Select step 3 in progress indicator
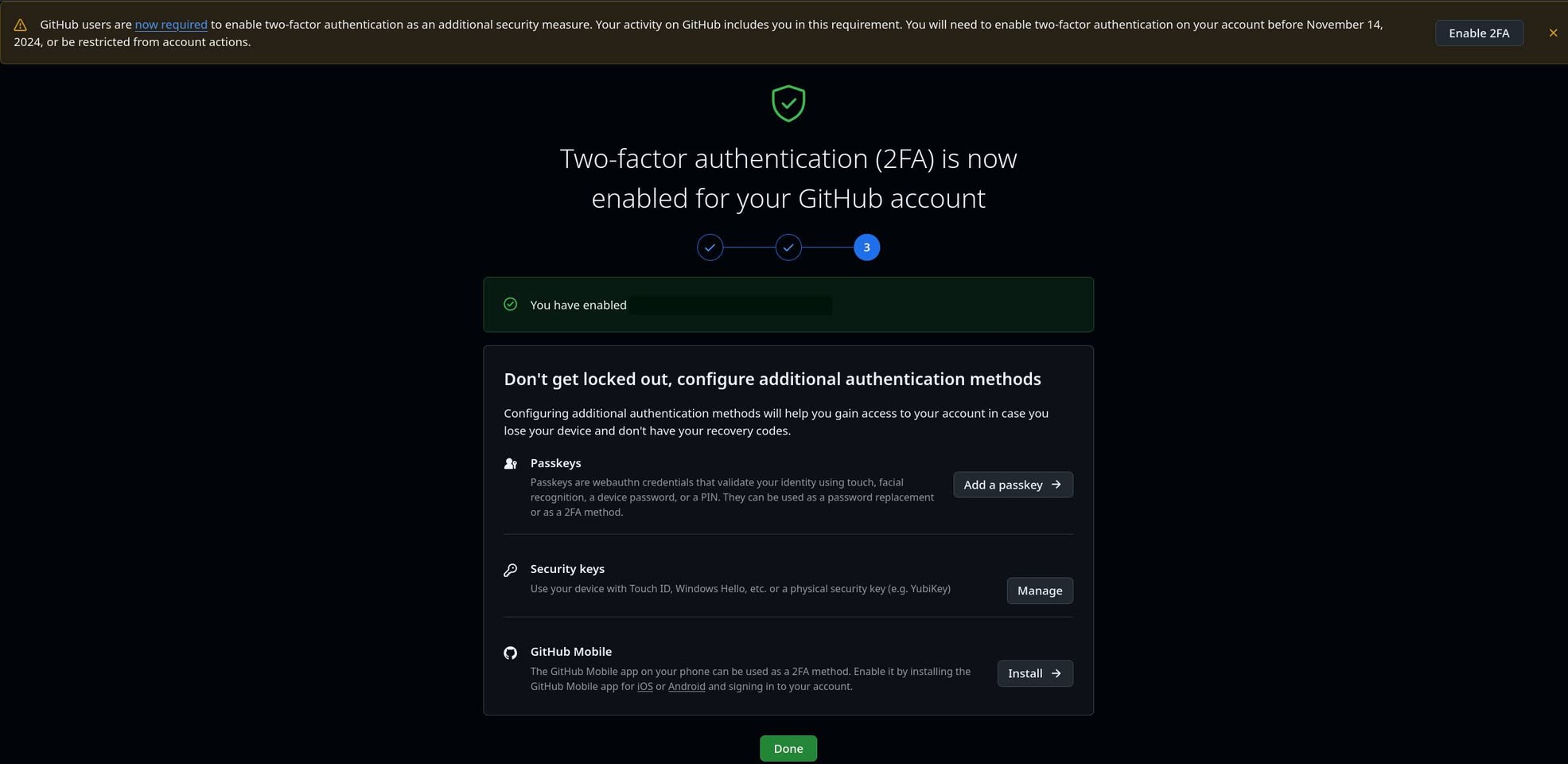The height and width of the screenshot is (764, 1568). (867, 248)
